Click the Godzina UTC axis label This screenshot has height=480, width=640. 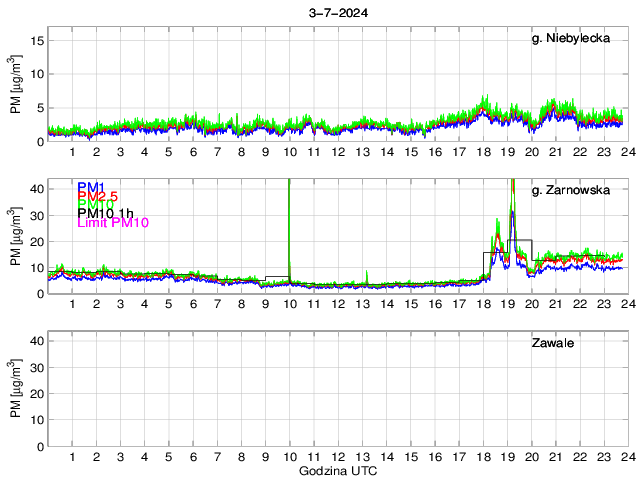point(336,470)
